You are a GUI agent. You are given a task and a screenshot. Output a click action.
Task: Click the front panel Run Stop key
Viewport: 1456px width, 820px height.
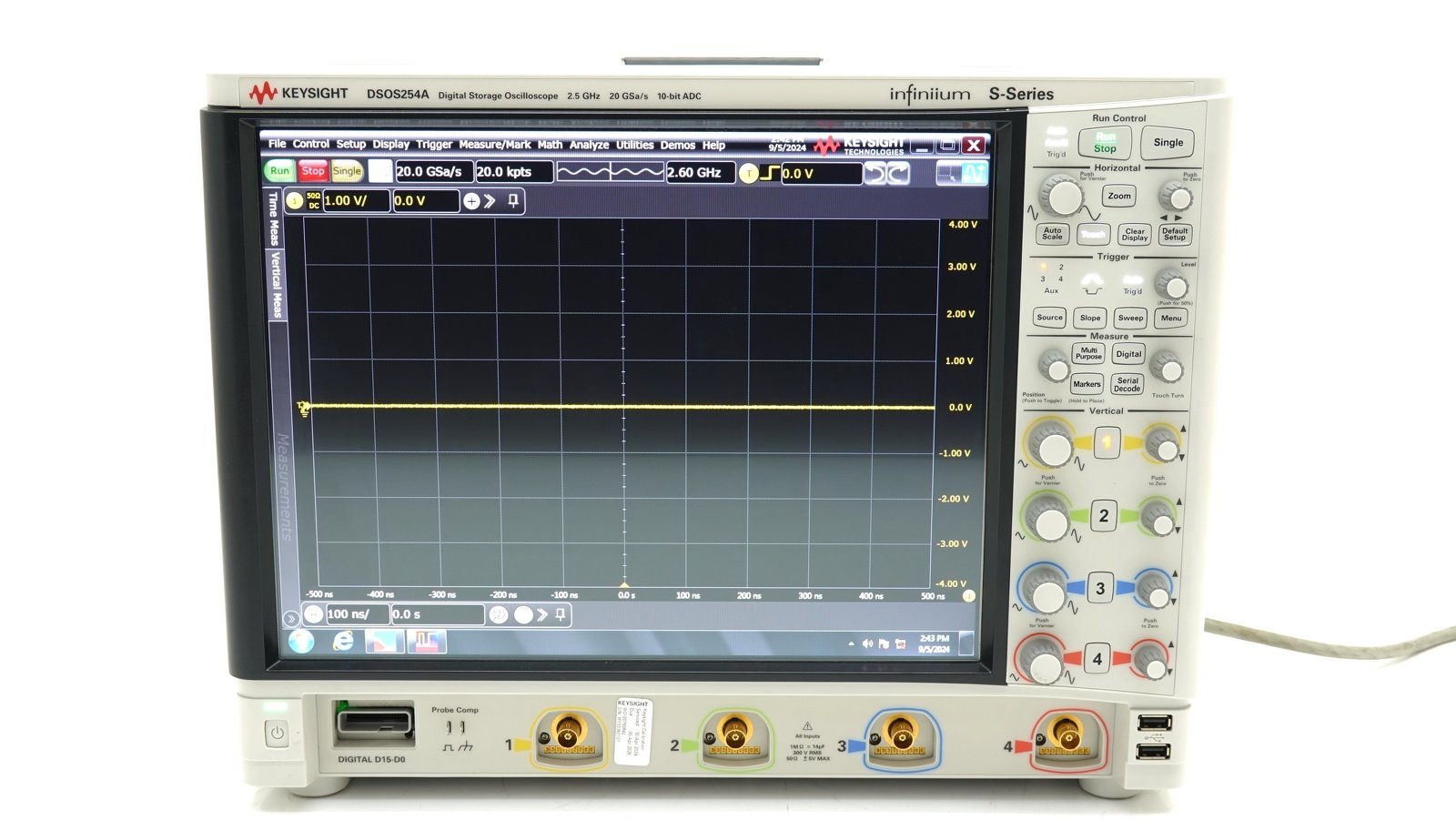point(1105,143)
